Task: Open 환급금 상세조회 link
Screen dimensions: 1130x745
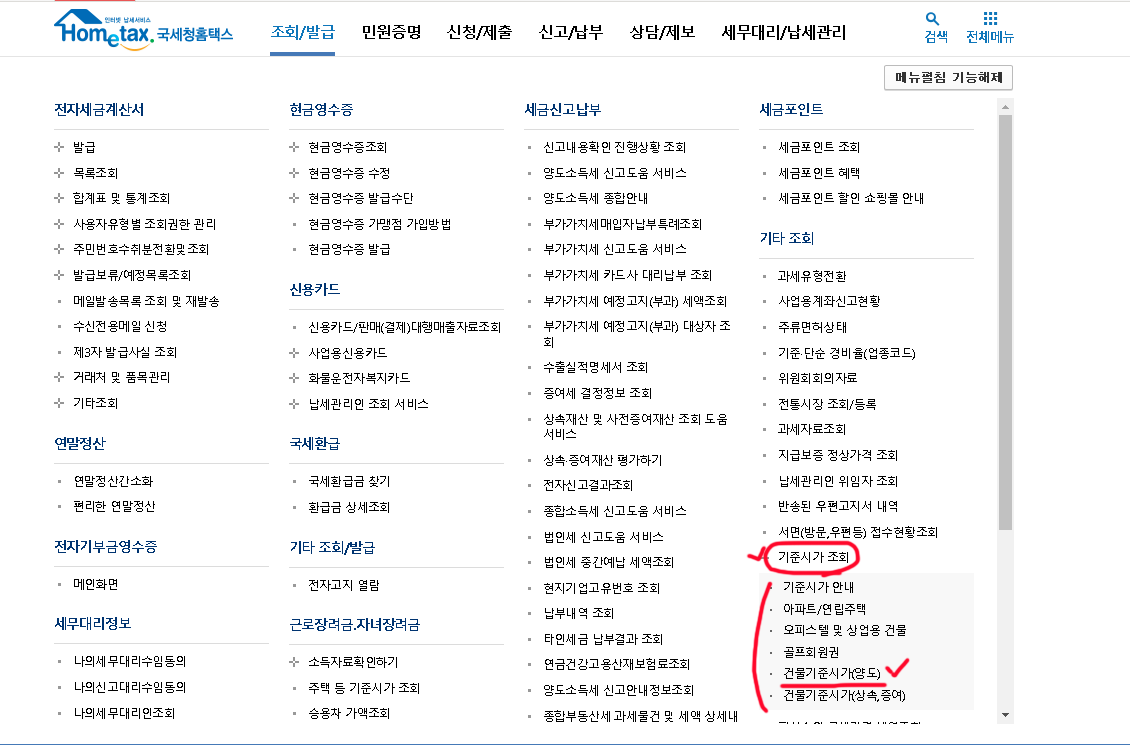Action: [350, 507]
